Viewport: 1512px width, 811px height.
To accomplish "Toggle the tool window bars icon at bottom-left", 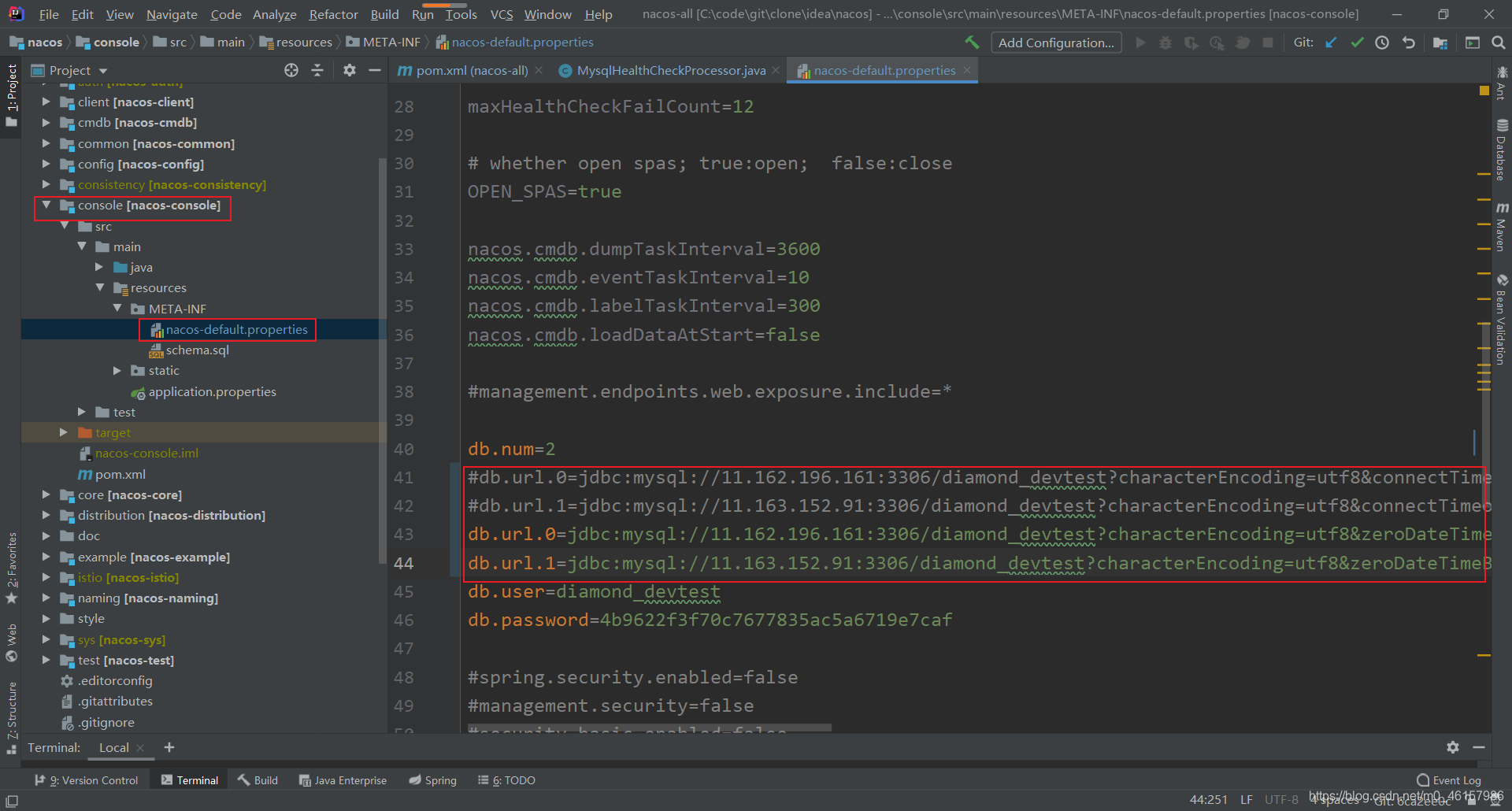I will [12, 800].
